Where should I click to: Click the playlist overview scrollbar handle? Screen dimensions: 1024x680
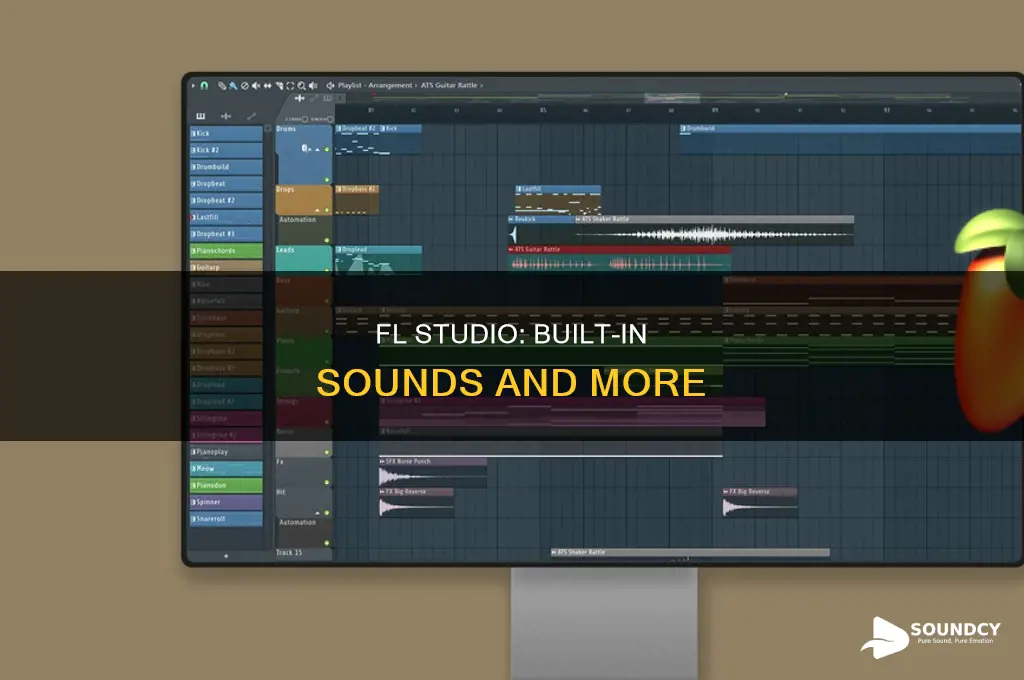[672, 99]
